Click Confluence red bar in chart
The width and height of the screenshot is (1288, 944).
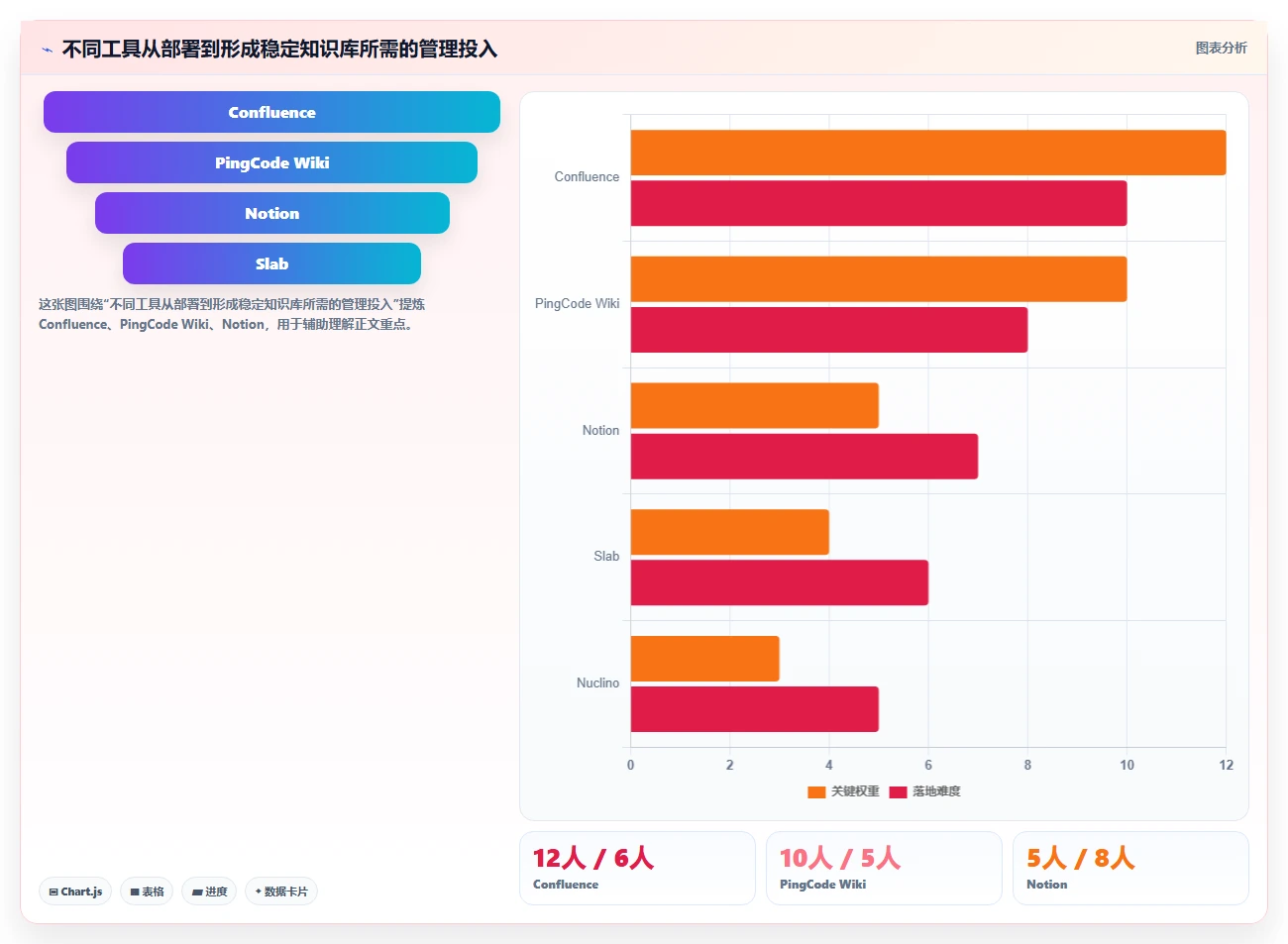[879, 203]
